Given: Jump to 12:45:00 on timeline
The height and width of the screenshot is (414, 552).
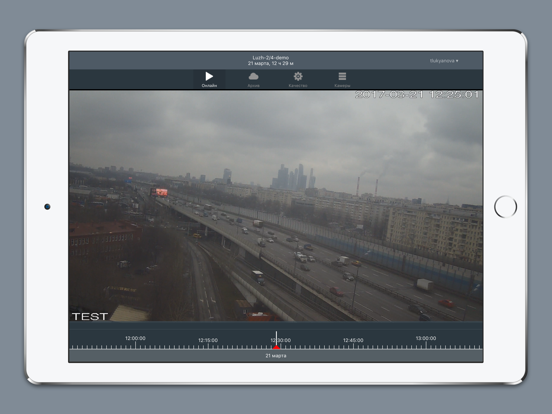Looking at the screenshot, I should point(353,340).
